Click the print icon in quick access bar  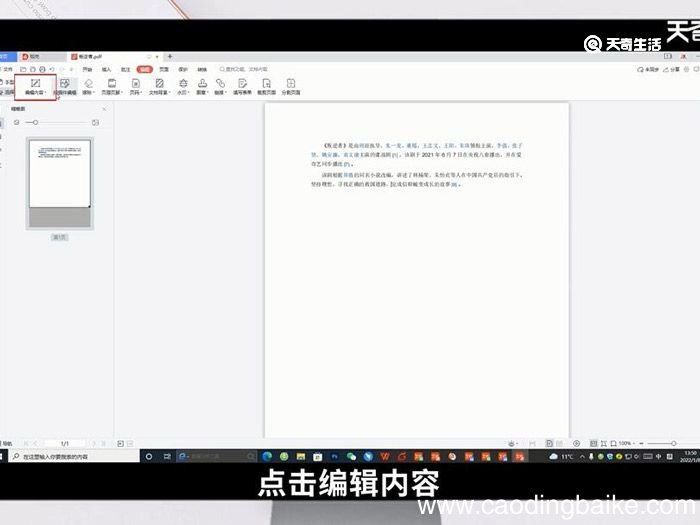pos(42,69)
